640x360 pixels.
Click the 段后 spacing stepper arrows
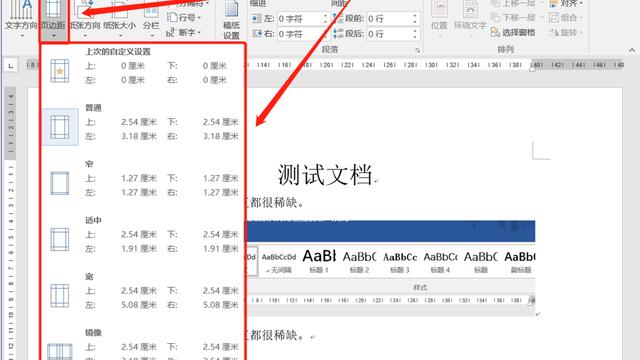415,34
